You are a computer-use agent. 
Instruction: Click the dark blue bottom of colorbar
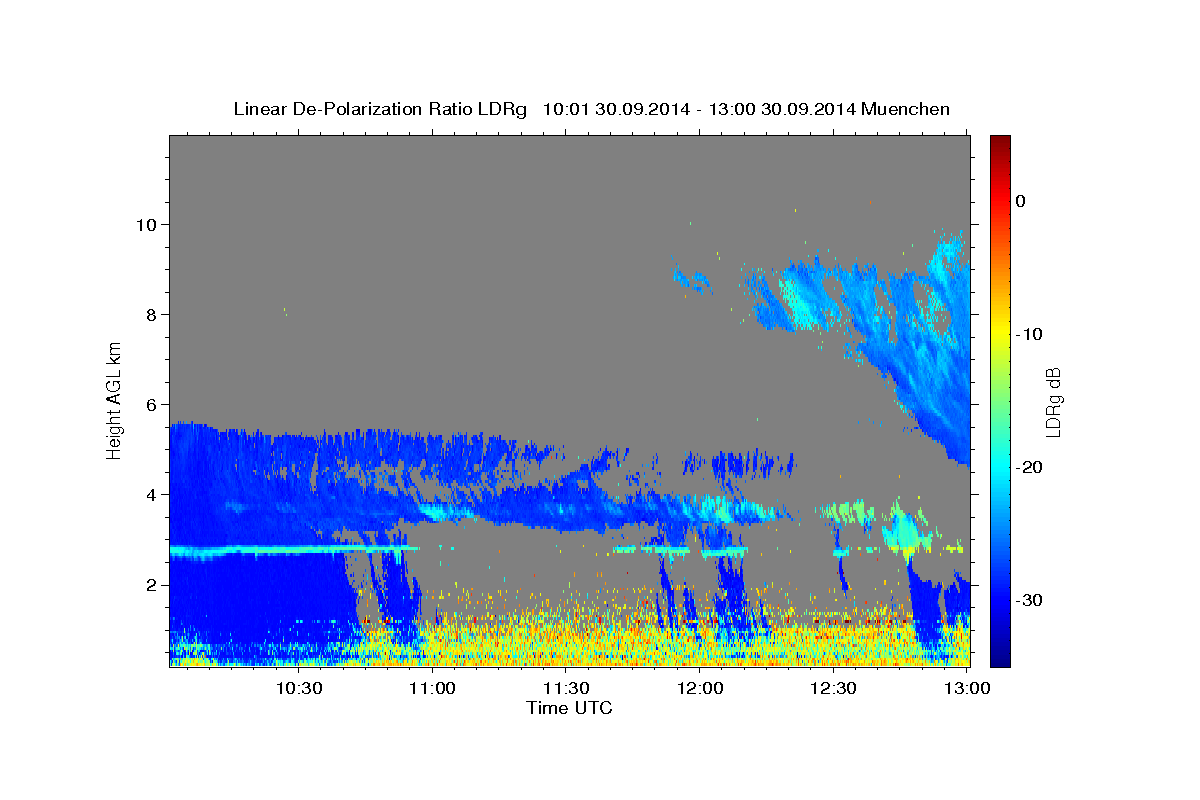pyautogui.click(x=1000, y=657)
